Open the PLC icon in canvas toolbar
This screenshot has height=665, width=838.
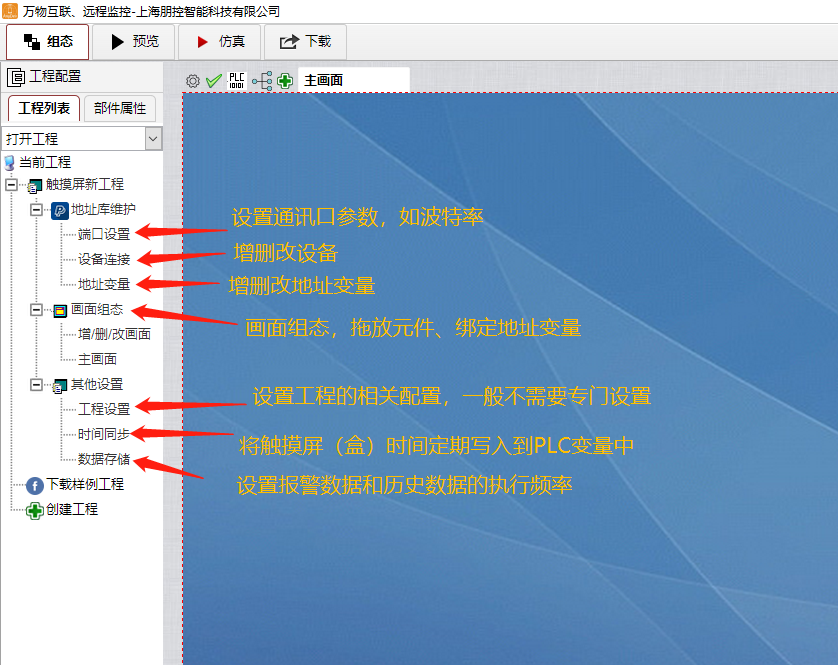(237, 81)
